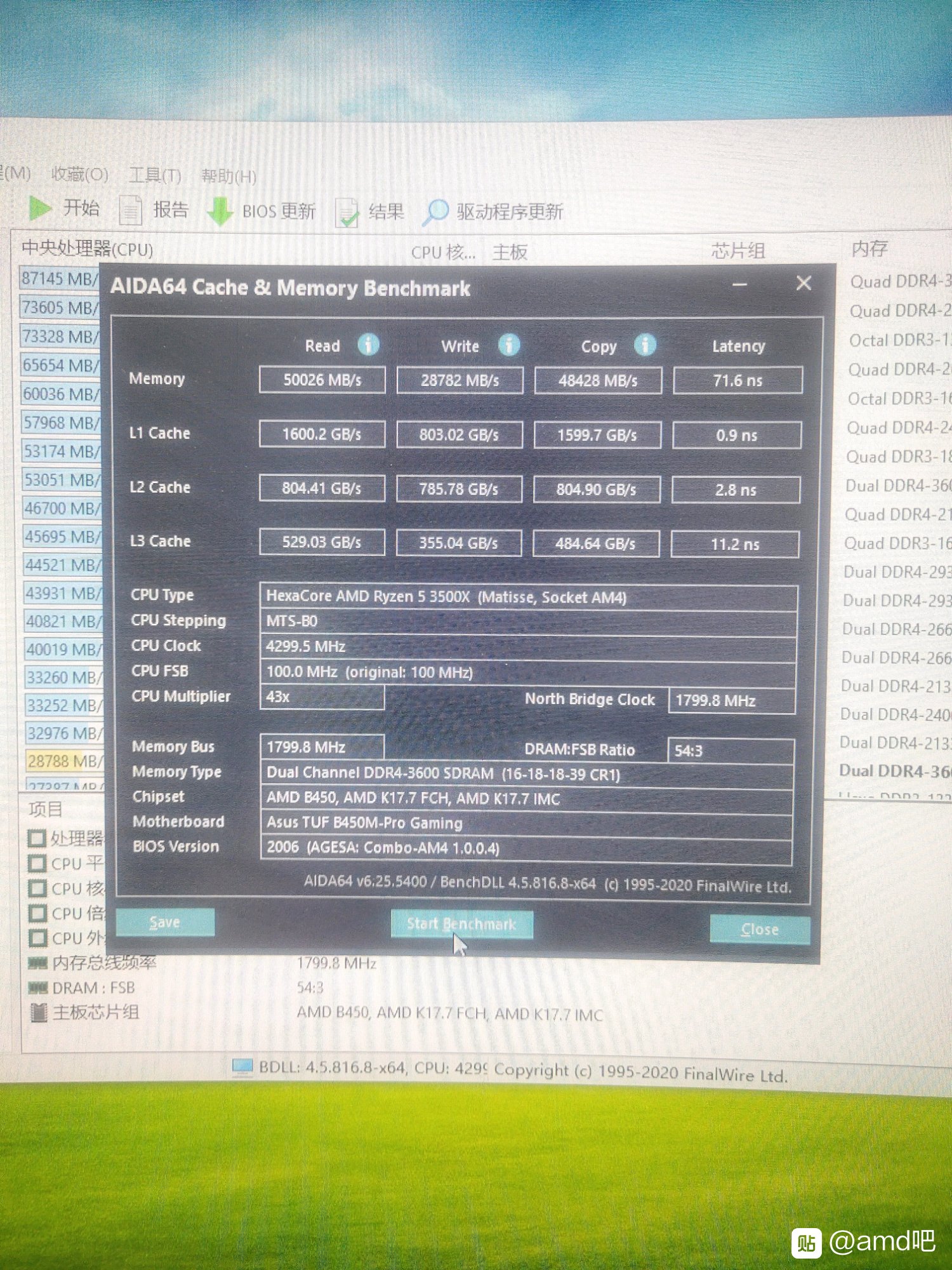Viewport: 952px width, 1270px height.
Task: Select the 65654 MB/s result row
Action: point(61,365)
